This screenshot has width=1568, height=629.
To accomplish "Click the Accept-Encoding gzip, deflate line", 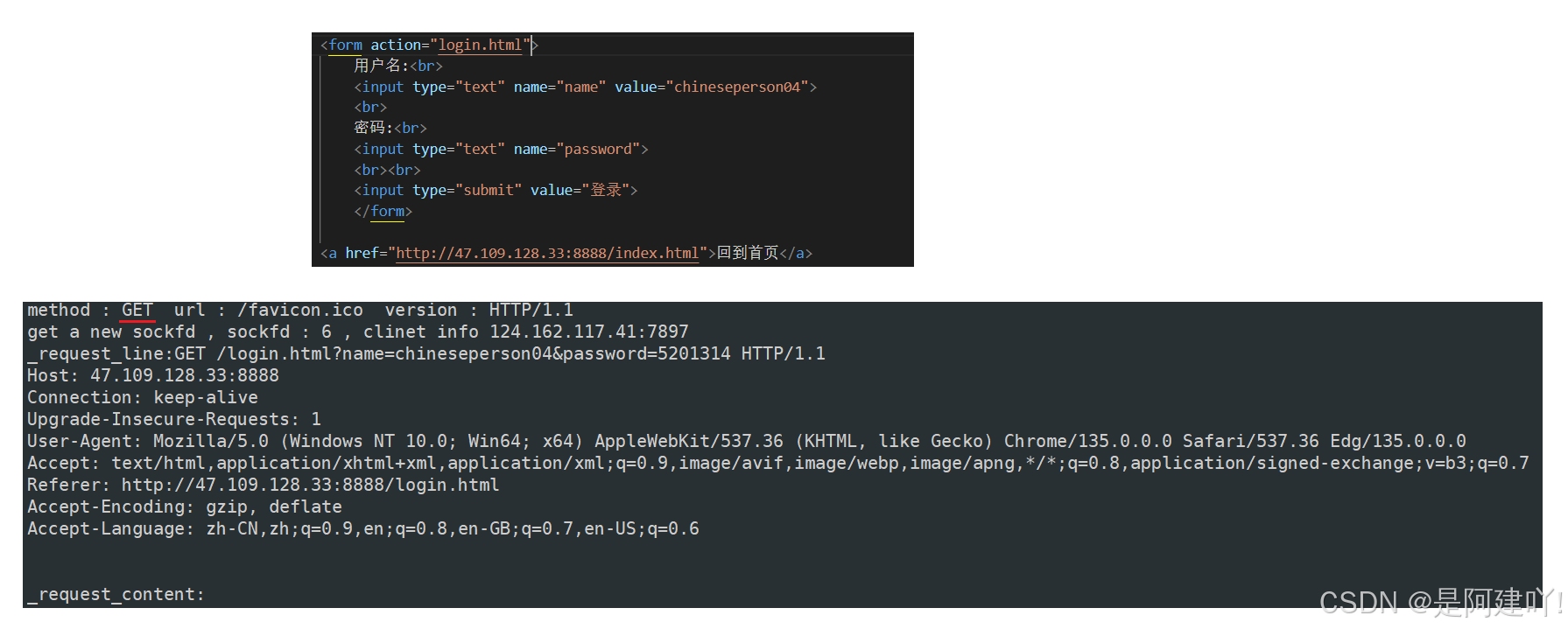I will click(185, 507).
